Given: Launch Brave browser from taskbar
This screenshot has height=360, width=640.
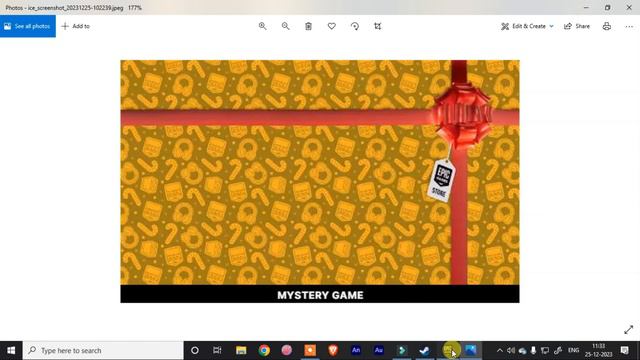Looking at the screenshot, I should (x=333, y=350).
